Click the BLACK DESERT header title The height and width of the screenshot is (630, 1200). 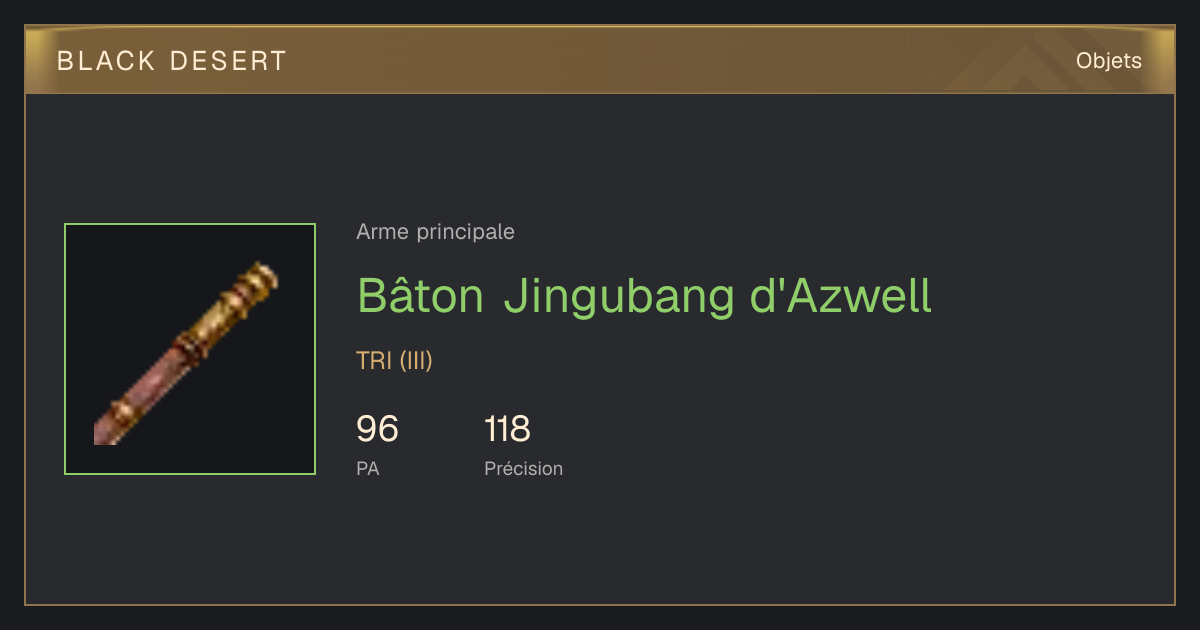pos(172,61)
